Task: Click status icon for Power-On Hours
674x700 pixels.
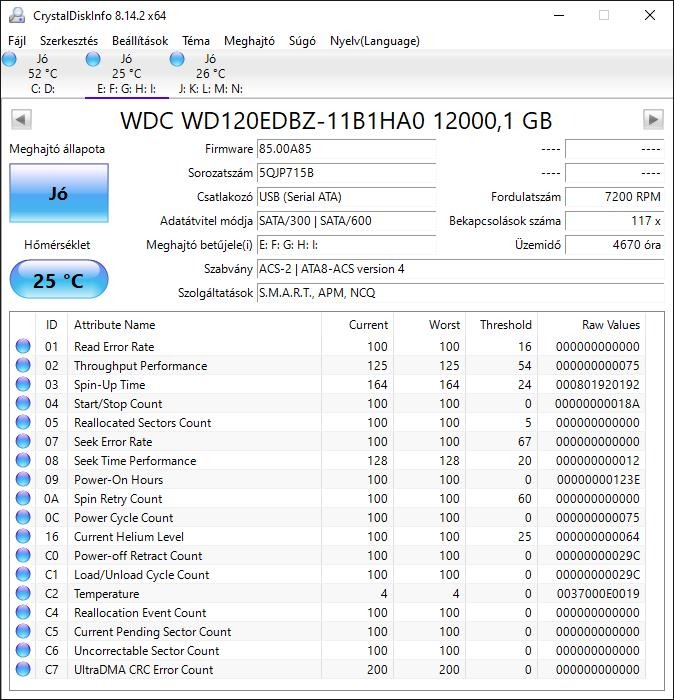Action: click(23, 479)
